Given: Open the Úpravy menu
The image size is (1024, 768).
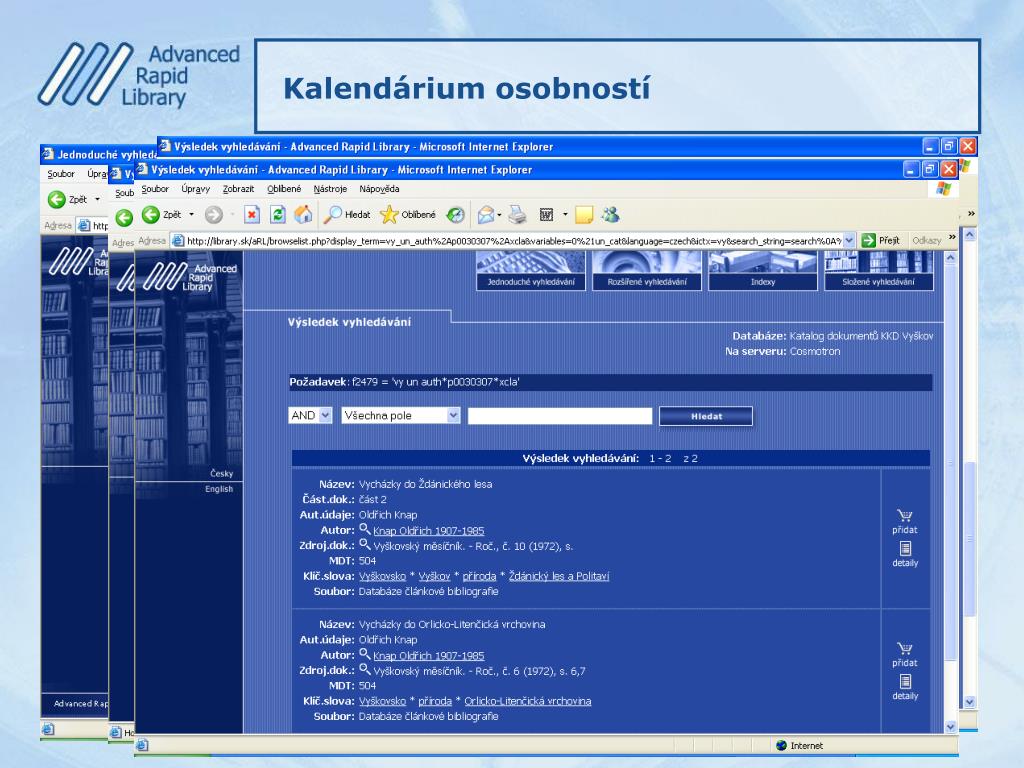Looking at the screenshot, I should 195,189.
